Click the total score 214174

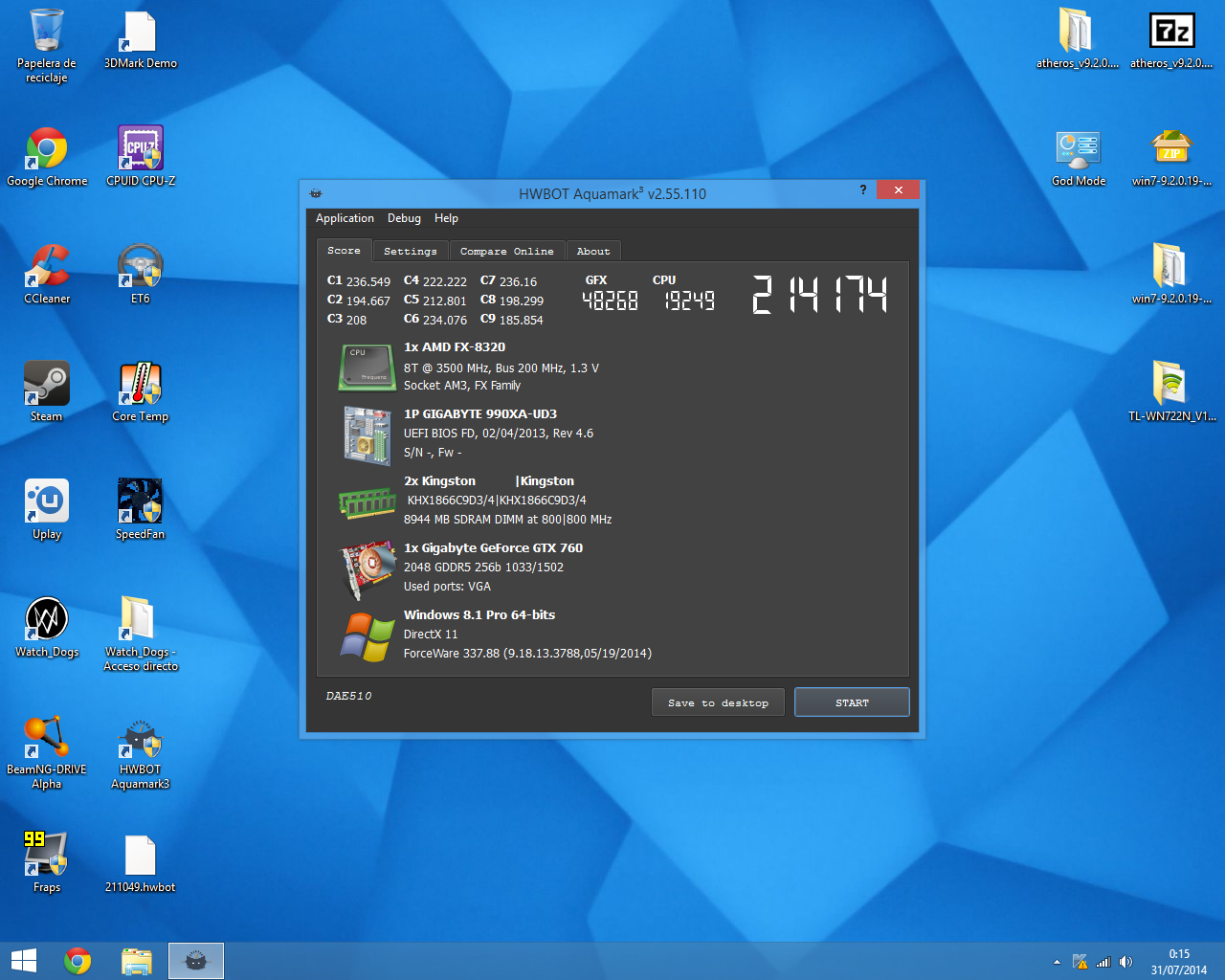pyautogui.click(x=820, y=295)
